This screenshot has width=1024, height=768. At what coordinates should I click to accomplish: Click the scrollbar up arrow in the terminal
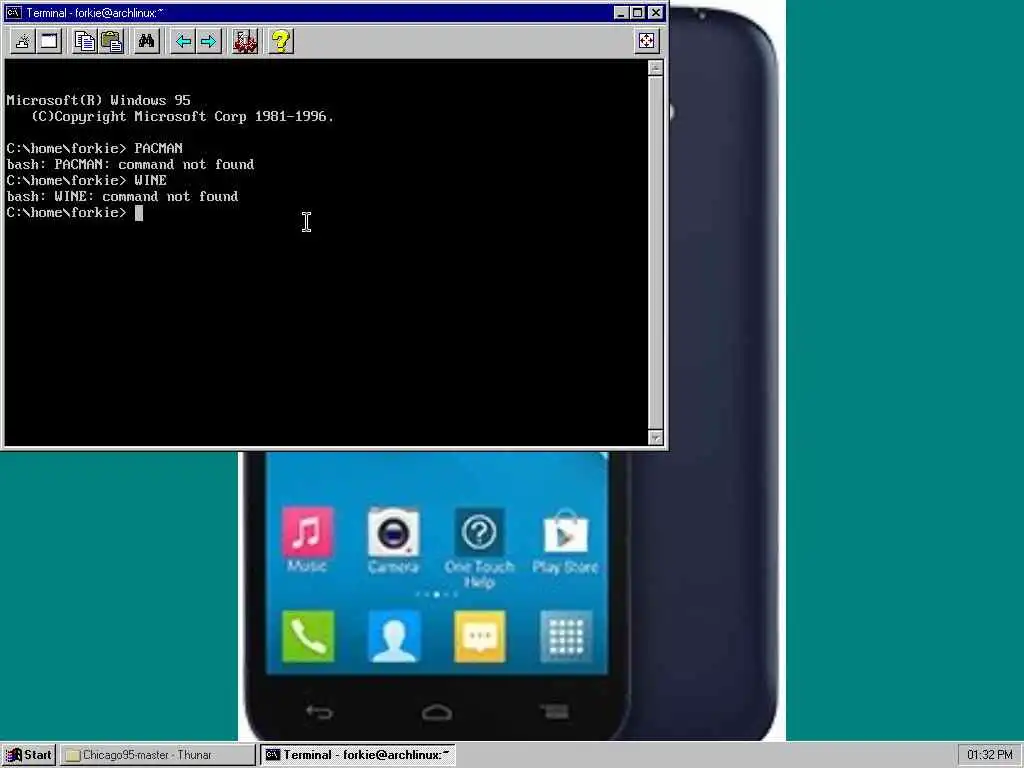click(x=656, y=68)
